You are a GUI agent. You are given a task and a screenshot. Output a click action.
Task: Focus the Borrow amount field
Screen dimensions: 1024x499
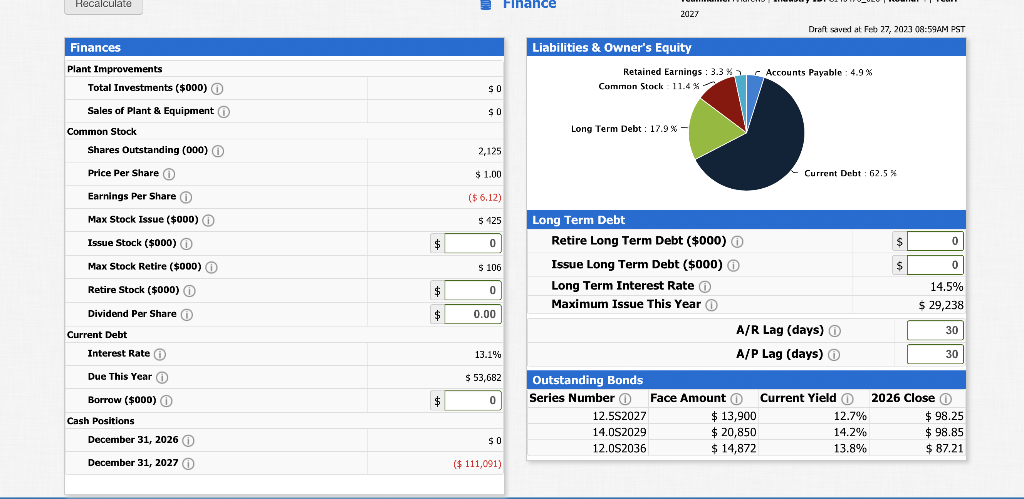coord(473,400)
